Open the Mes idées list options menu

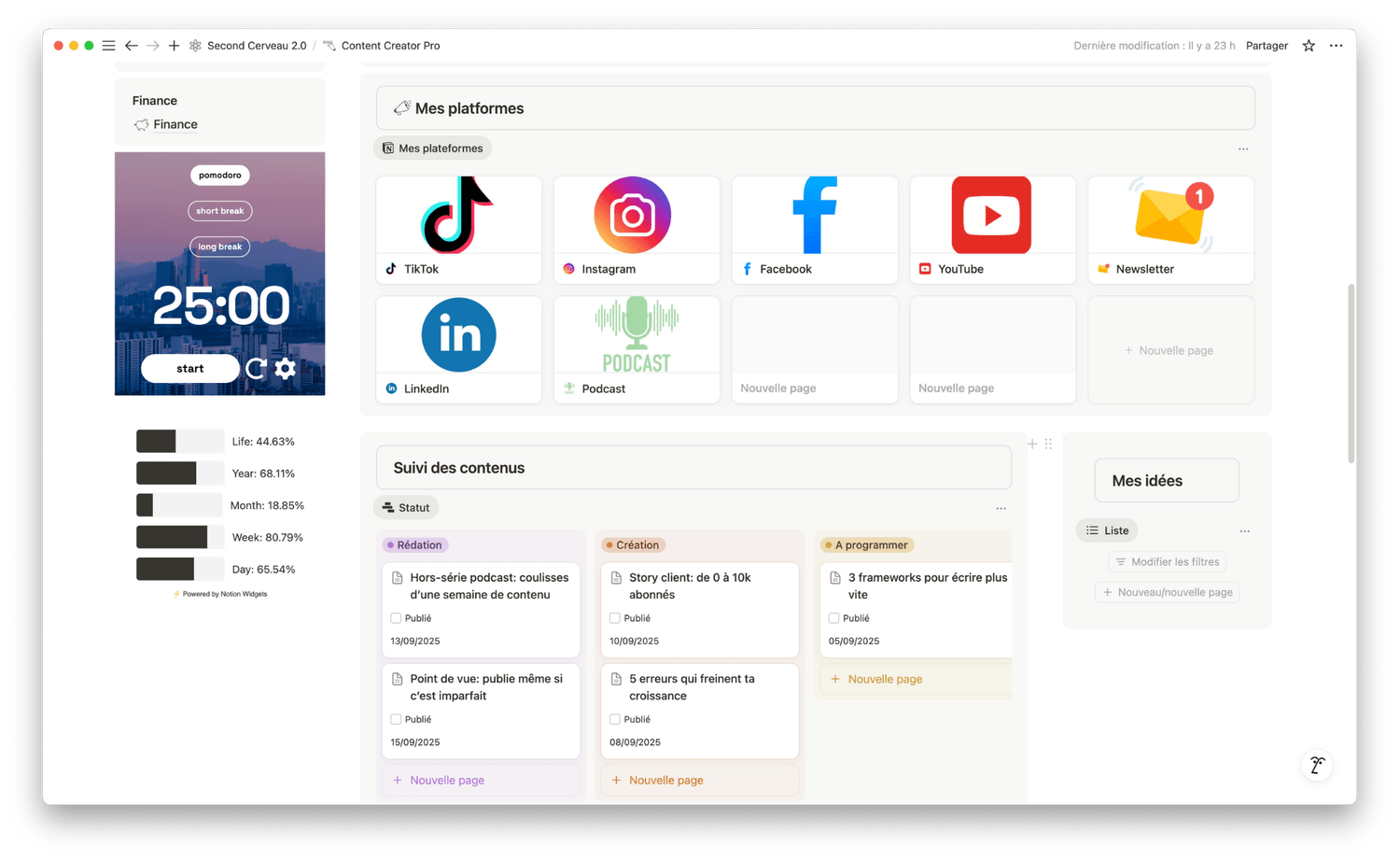click(x=1244, y=530)
